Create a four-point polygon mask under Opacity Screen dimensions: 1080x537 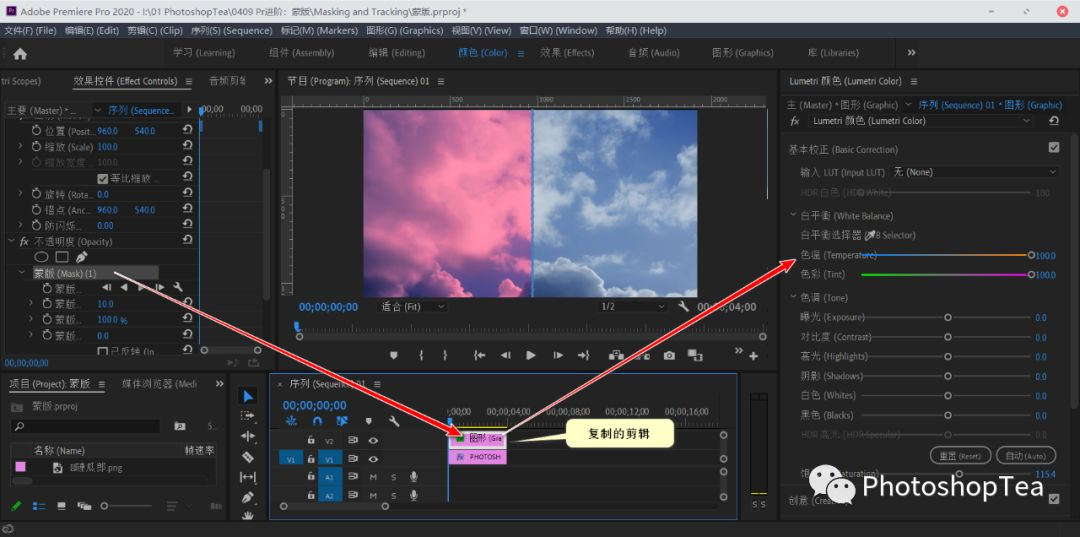click(x=62, y=257)
